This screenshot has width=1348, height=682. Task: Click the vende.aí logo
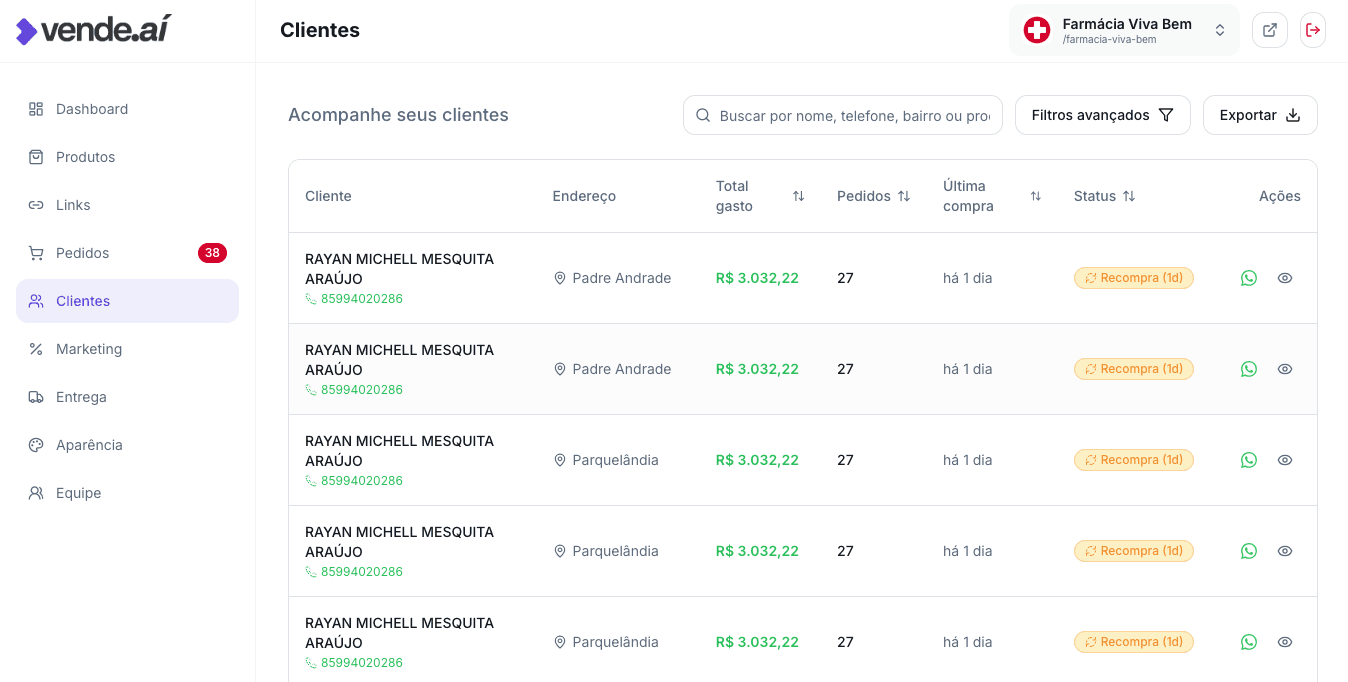point(92,29)
